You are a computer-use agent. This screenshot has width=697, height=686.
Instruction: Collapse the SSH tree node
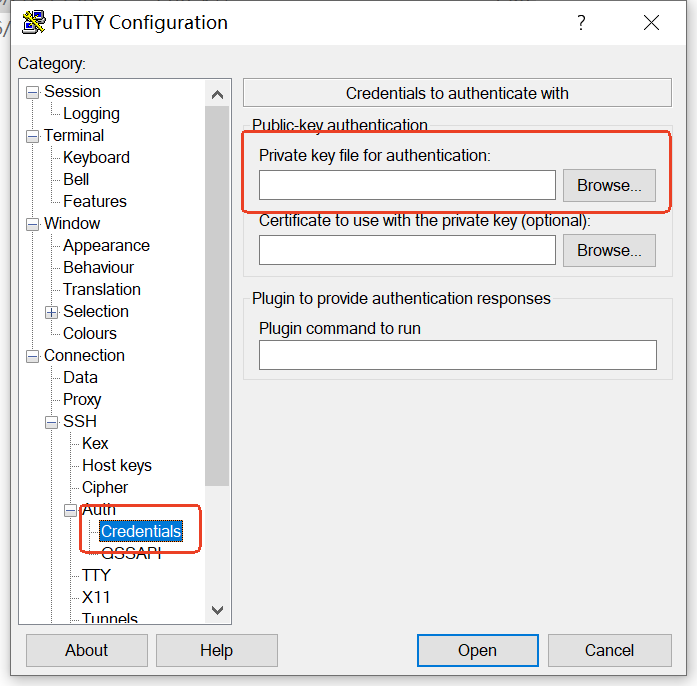[x=51, y=422]
